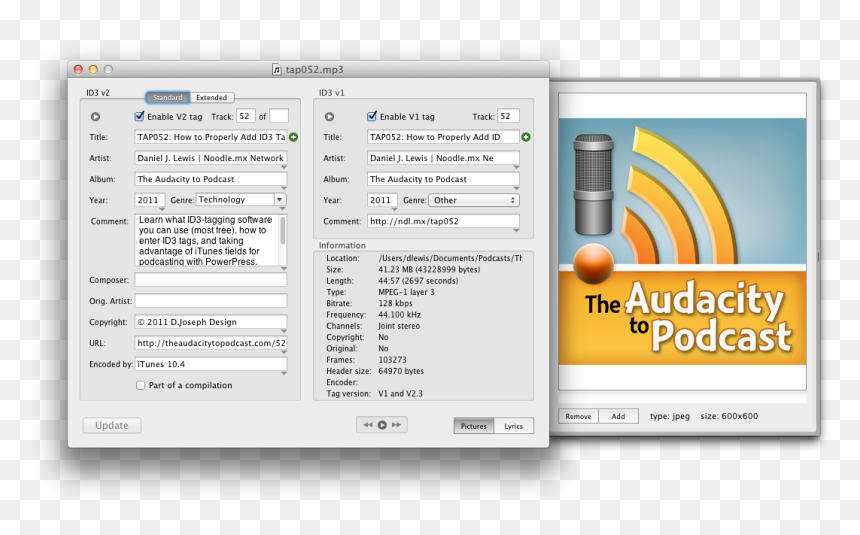Click the V1 Title field
Screen dimensions: 860x535
coord(443,137)
